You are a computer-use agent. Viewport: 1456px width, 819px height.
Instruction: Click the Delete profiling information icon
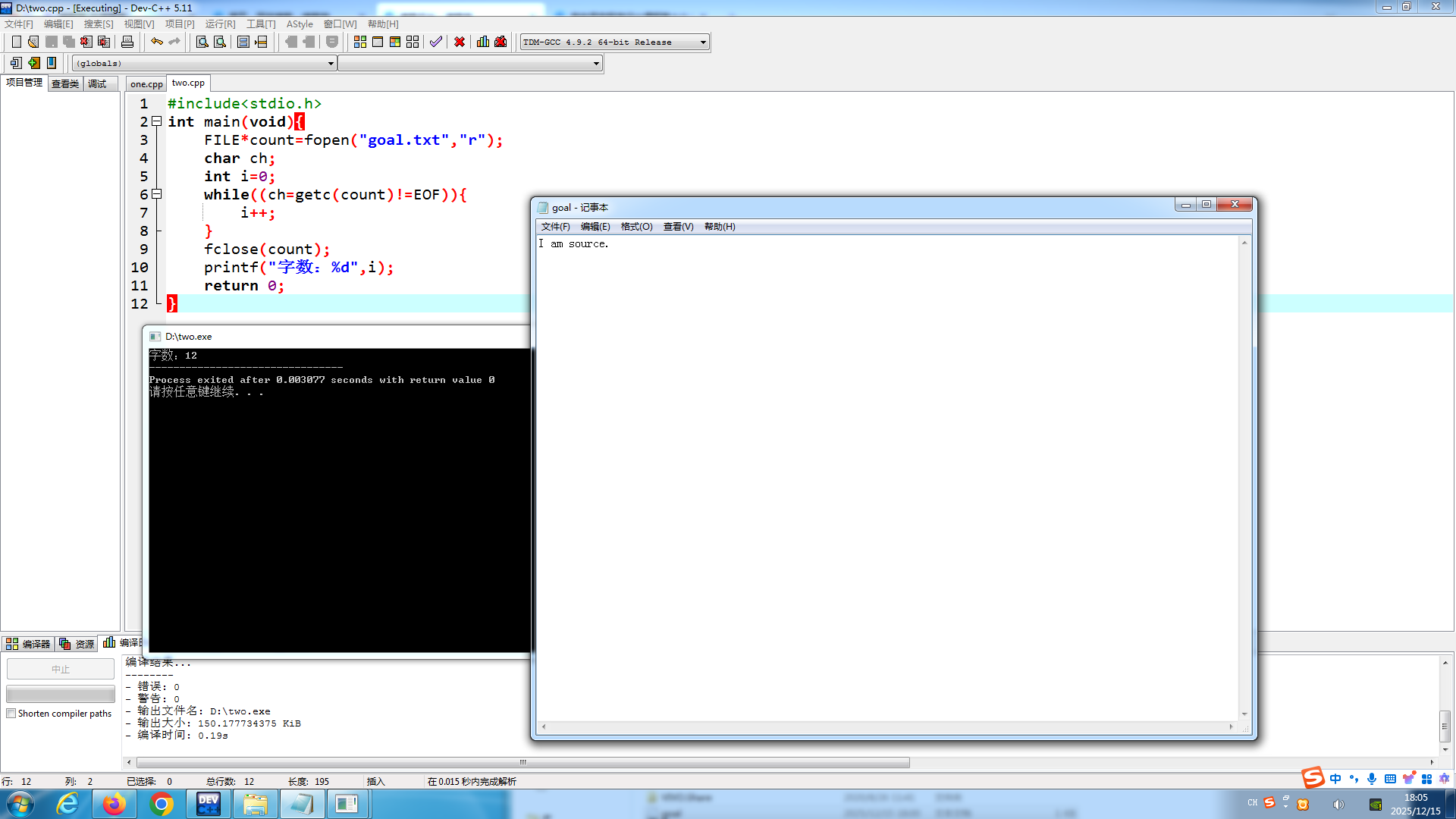(500, 42)
